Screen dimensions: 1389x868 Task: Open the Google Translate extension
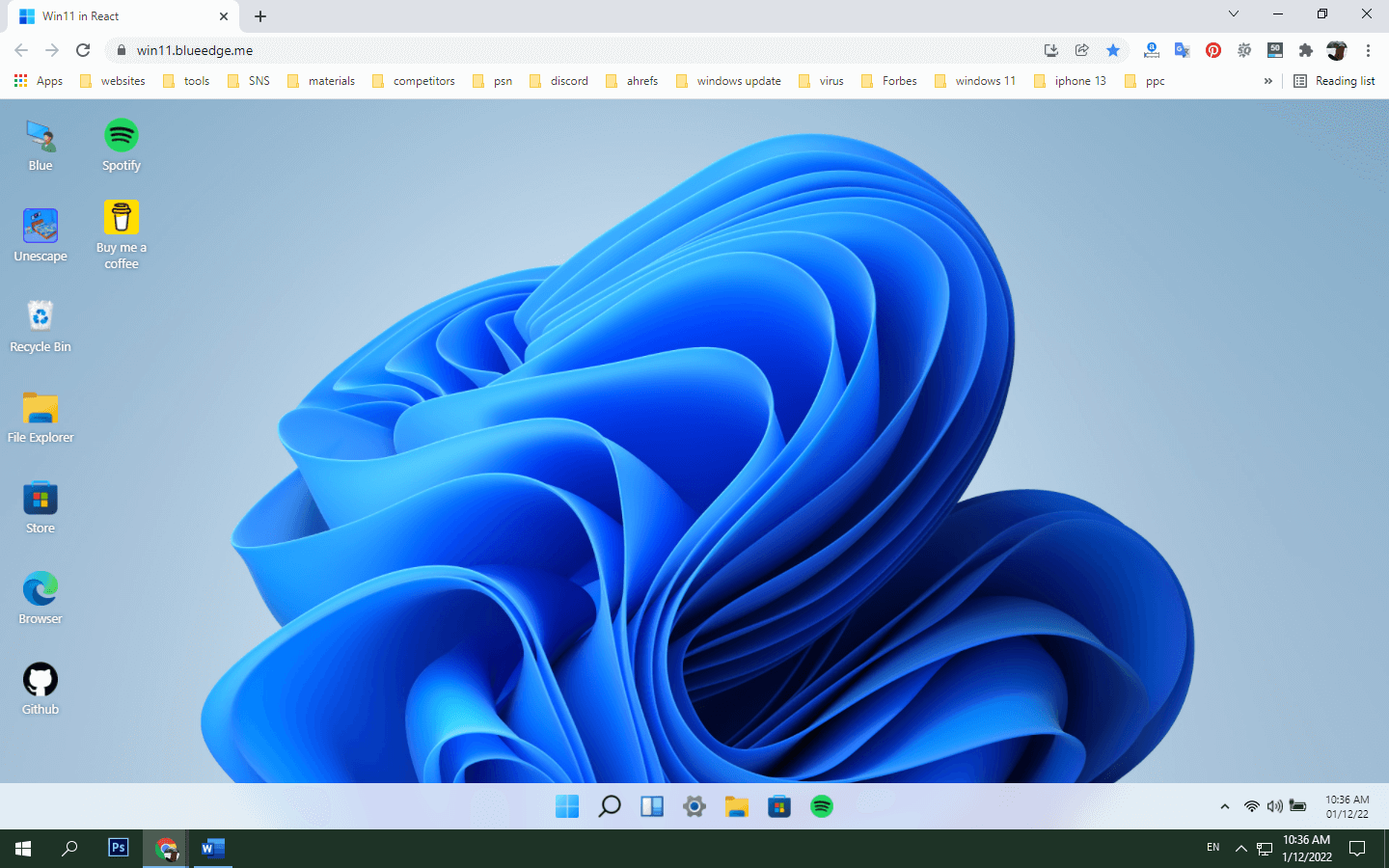click(x=1183, y=50)
